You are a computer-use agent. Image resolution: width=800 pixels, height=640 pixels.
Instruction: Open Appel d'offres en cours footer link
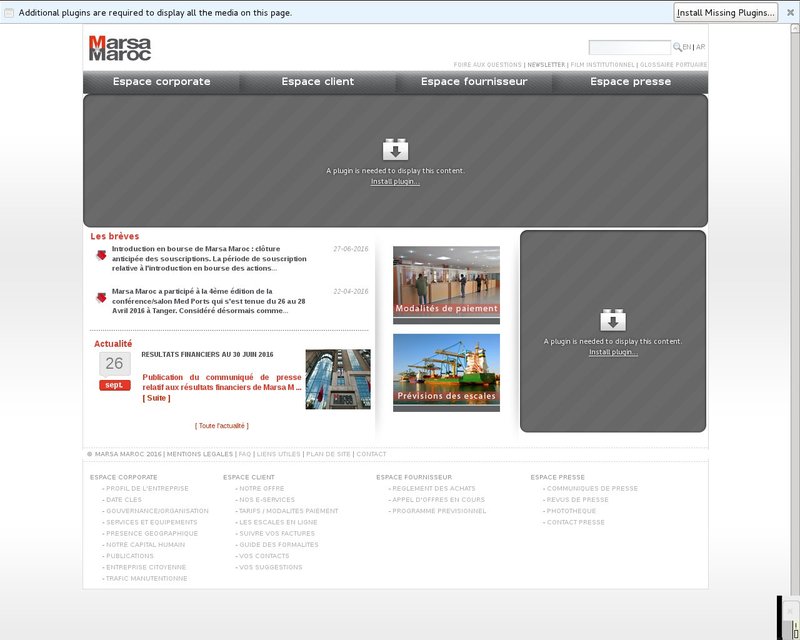tap(439, 500)
